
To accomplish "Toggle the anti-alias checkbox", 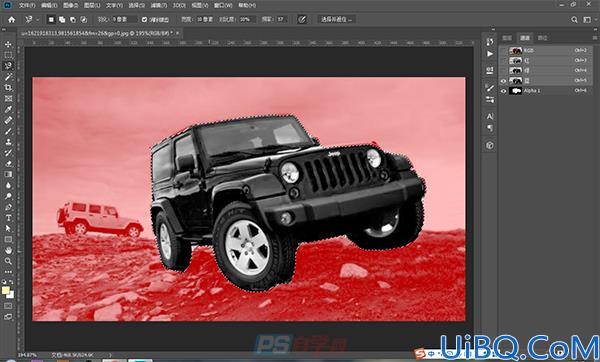I will pyautogui.click(x=144, y=20).
